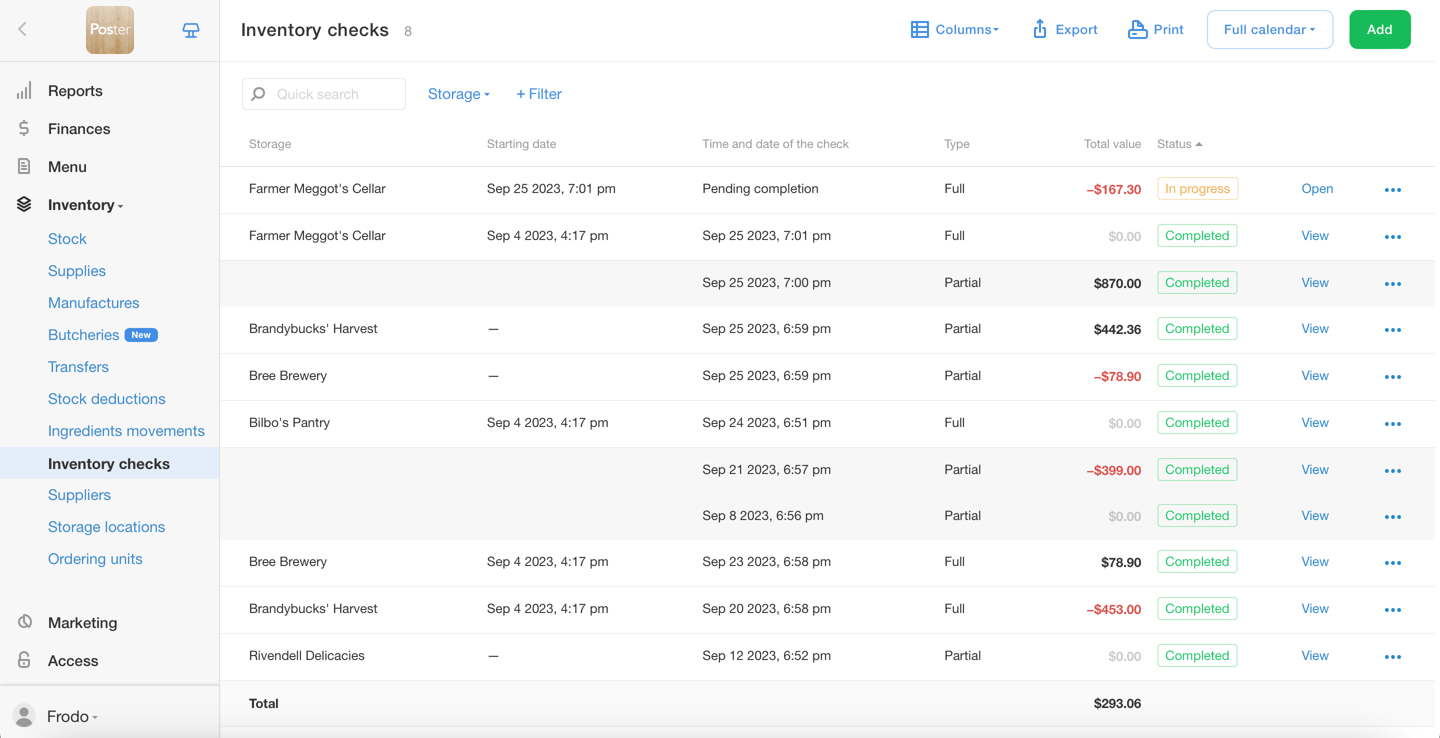Click the In progress status badge
The width and height of the screenshot is (1440, 738).
pos(1197,189)
